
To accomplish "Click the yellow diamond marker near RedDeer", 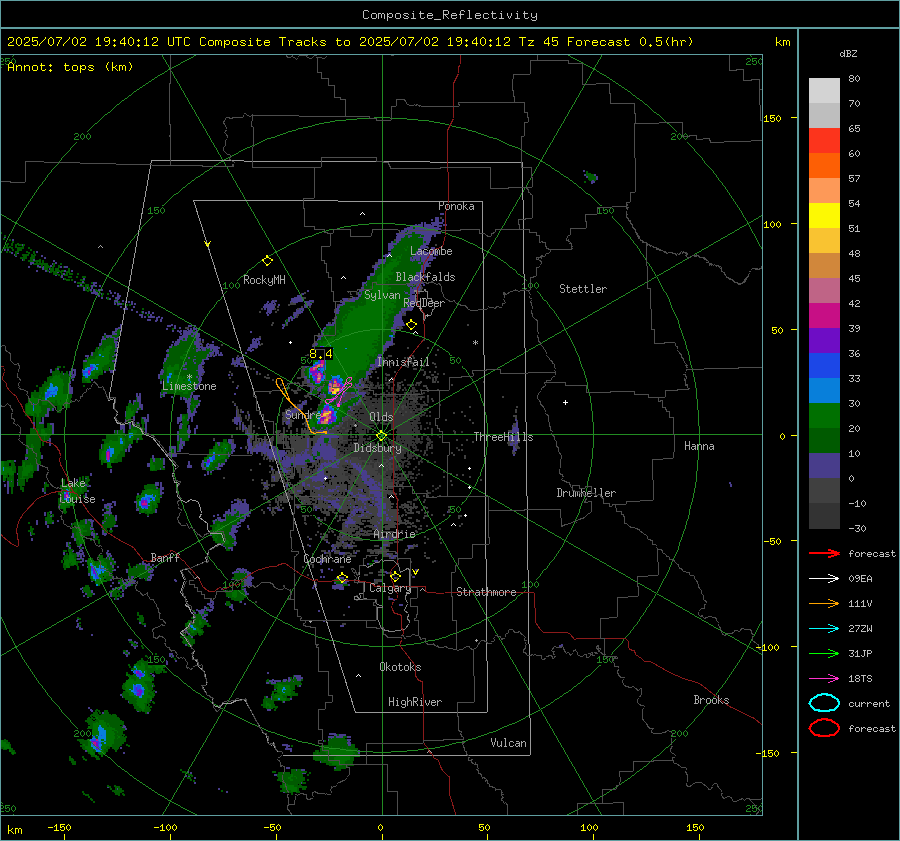I will (x=412, y=325).
